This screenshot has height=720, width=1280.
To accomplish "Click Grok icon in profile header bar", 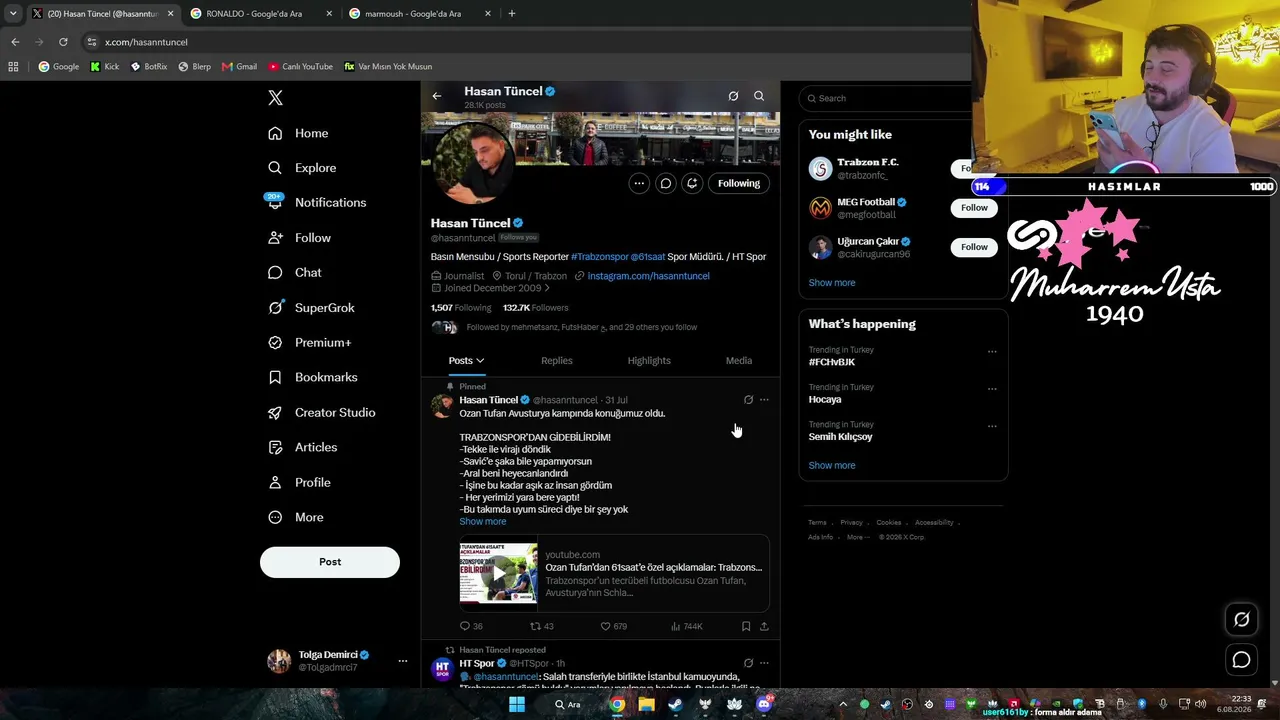I will 733,96.
